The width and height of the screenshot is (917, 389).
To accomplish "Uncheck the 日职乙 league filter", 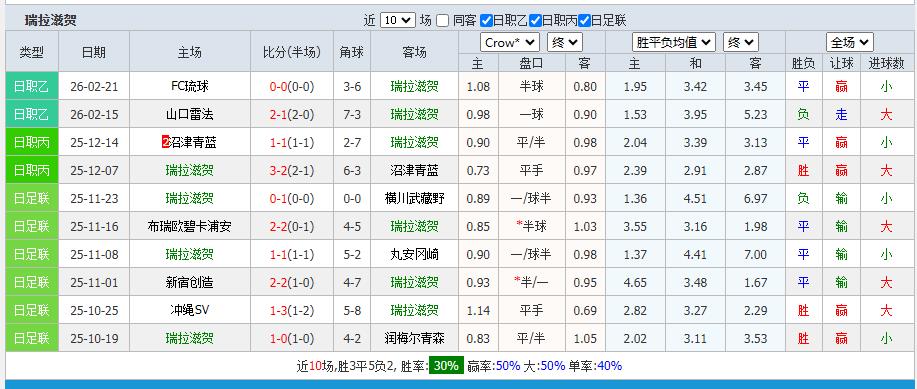I will (486, 20).
